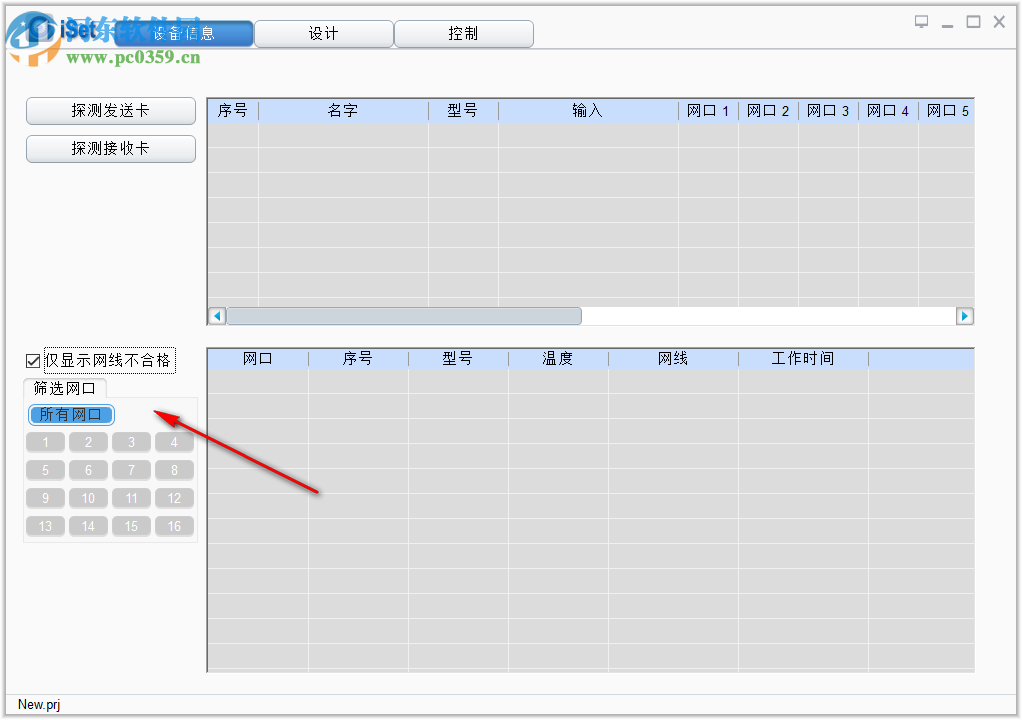This screenshot has width=1022, height=720.
Task: Click the New.prj label in the status bar
Action: (38, 704)
